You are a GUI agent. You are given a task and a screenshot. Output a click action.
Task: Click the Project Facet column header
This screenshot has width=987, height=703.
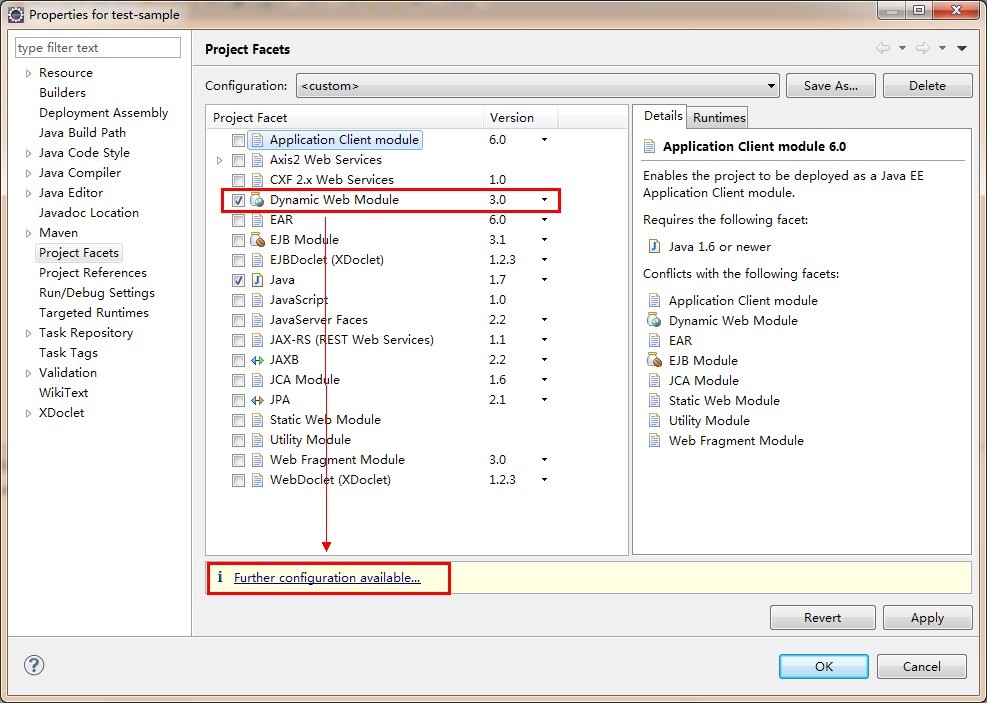pos(345,118)
